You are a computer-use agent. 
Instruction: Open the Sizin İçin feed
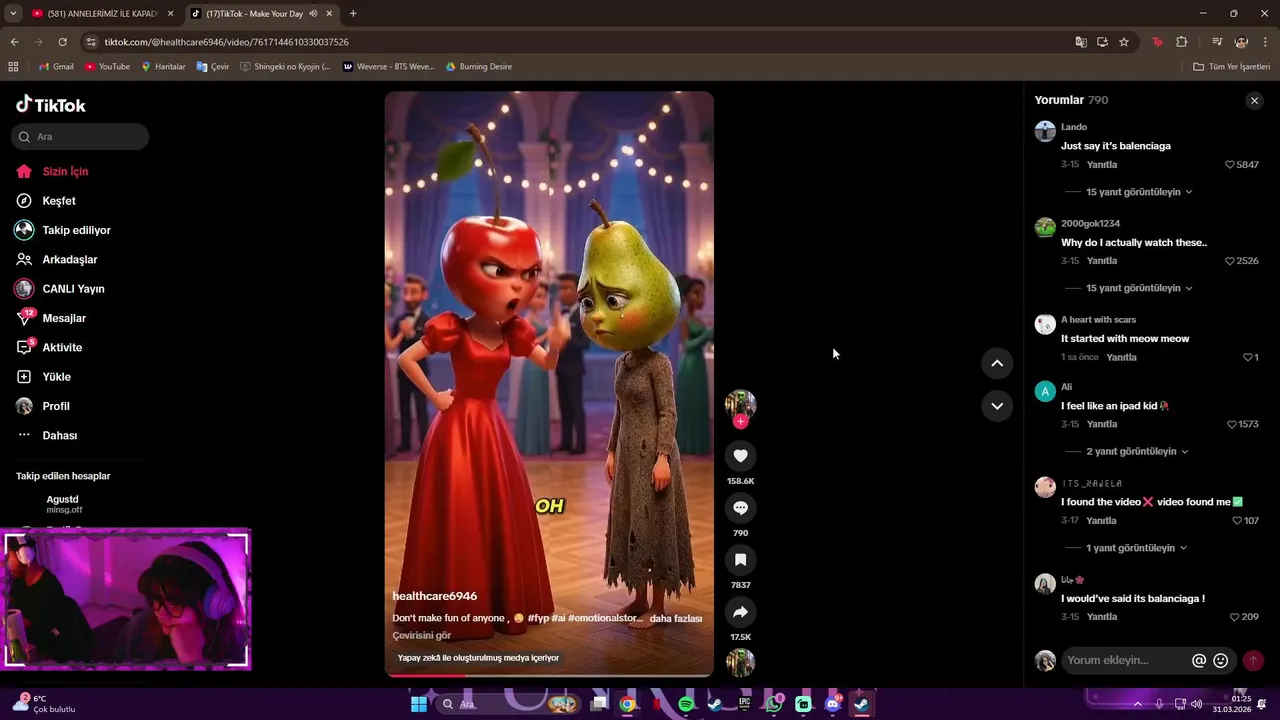click(x=65, y=172)
